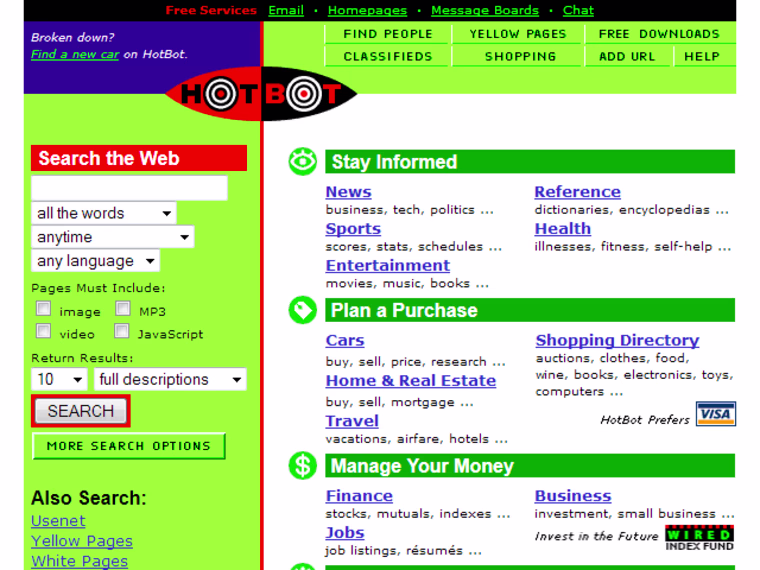Open the 'anytime' date dropdown
Viewport: 760px width, 570px height.
pyautogui.click(x=113, y=237)
